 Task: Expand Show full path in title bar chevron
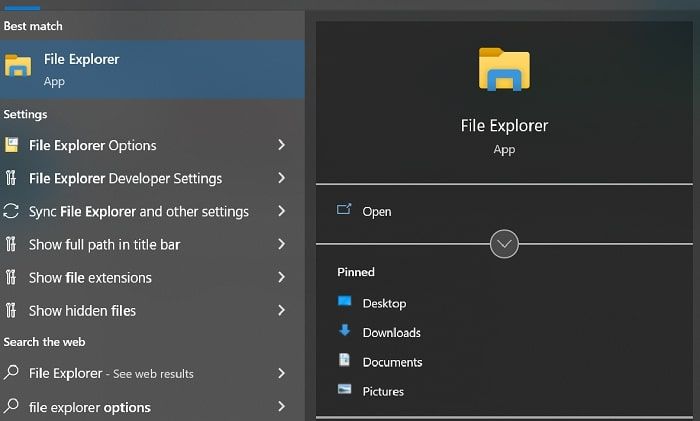click(281, 244)
